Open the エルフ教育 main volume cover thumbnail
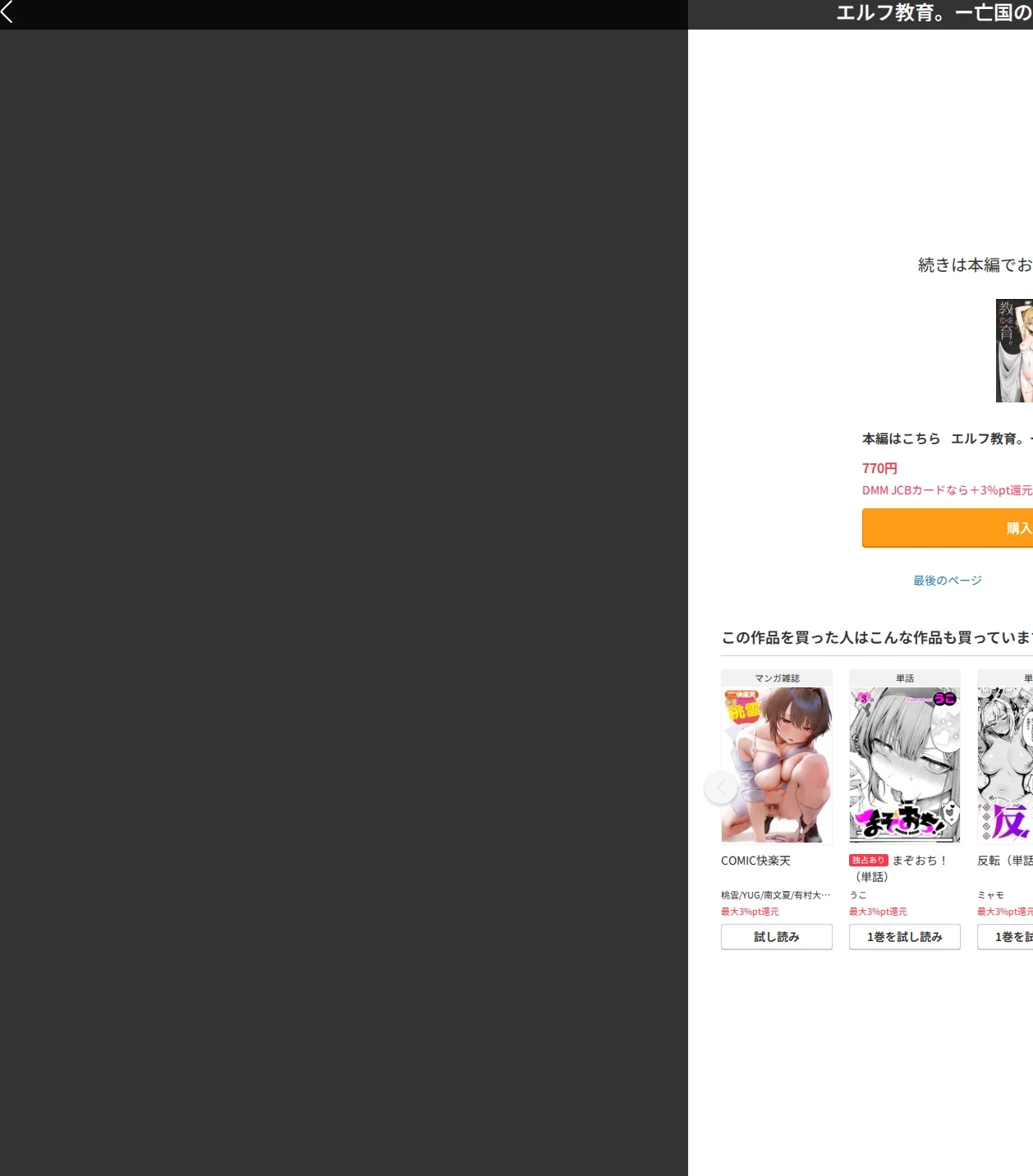Screen dimensions: 1033x1176 coord(1014,351)
